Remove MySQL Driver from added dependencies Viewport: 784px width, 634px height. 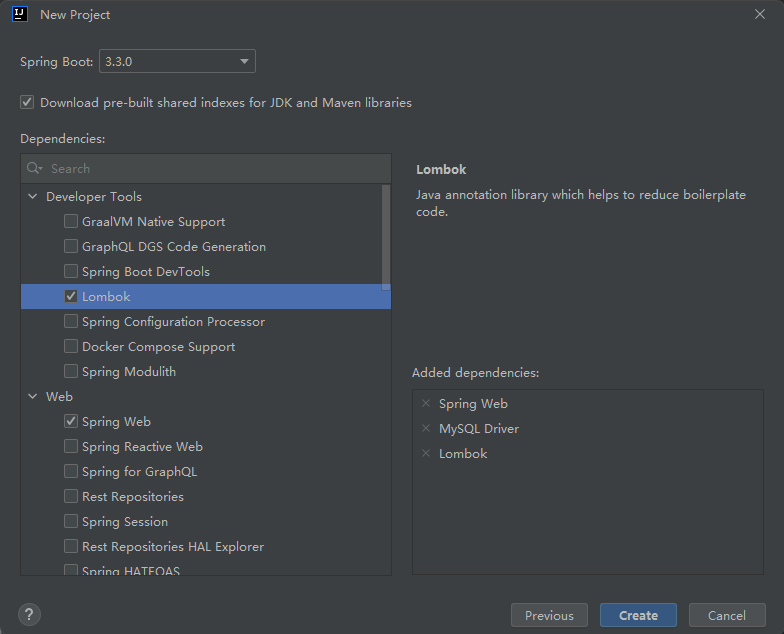click(x=426, y=428)
